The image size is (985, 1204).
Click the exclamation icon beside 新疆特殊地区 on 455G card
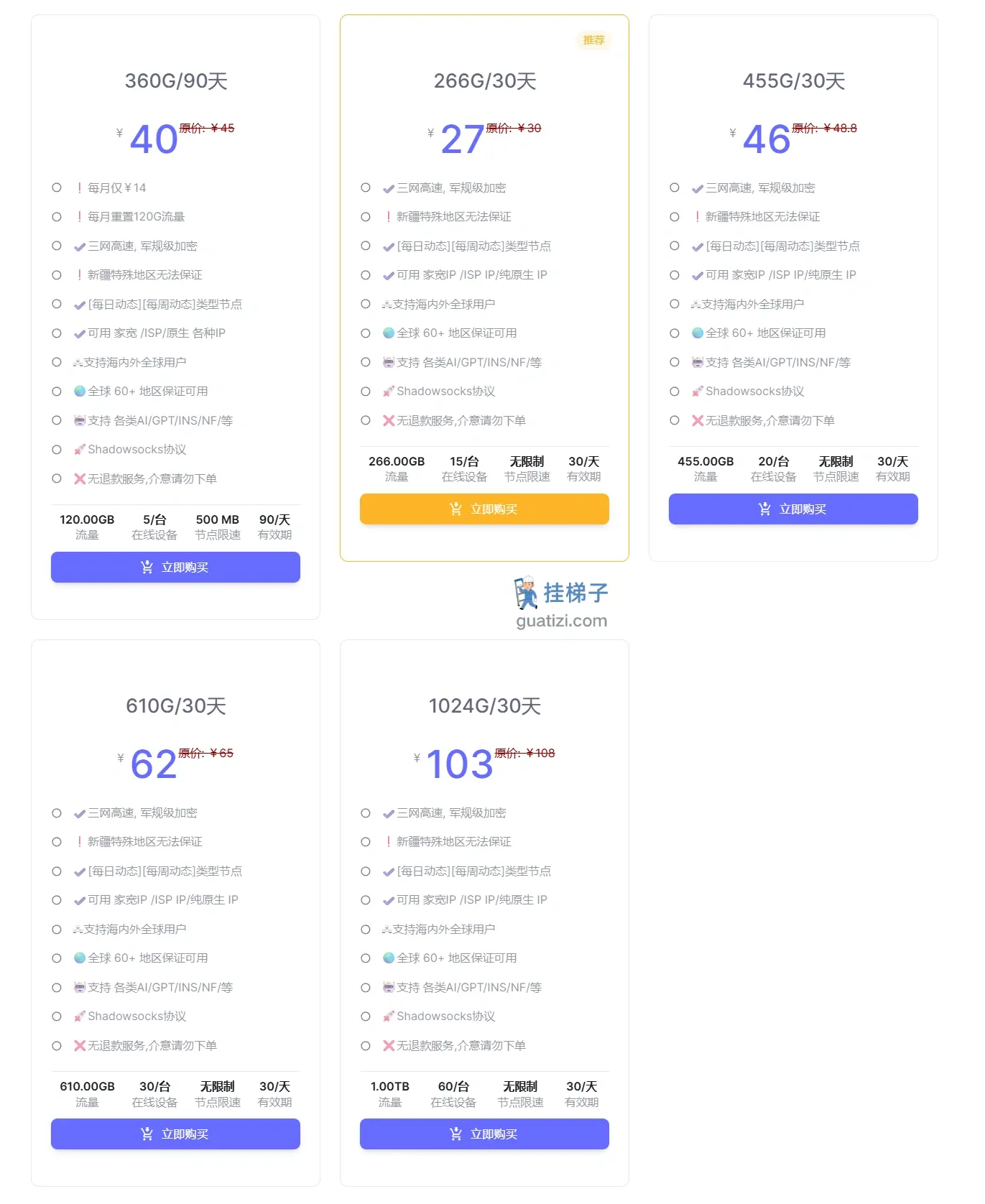[696, 216]
